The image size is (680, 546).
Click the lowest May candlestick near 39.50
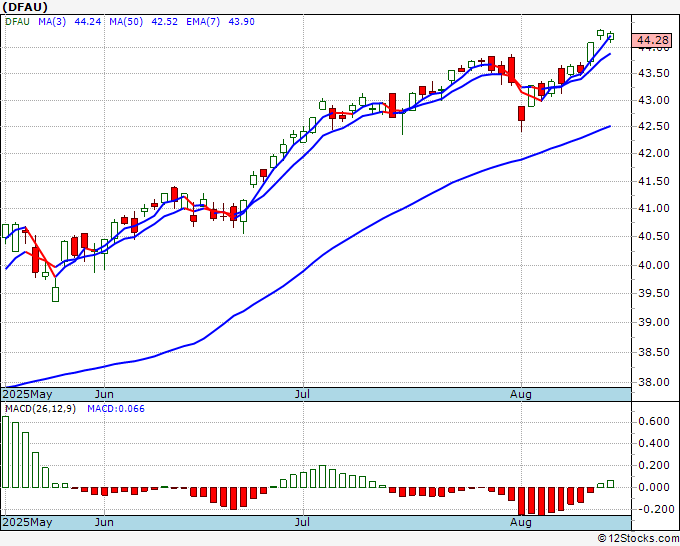[56, 291]
